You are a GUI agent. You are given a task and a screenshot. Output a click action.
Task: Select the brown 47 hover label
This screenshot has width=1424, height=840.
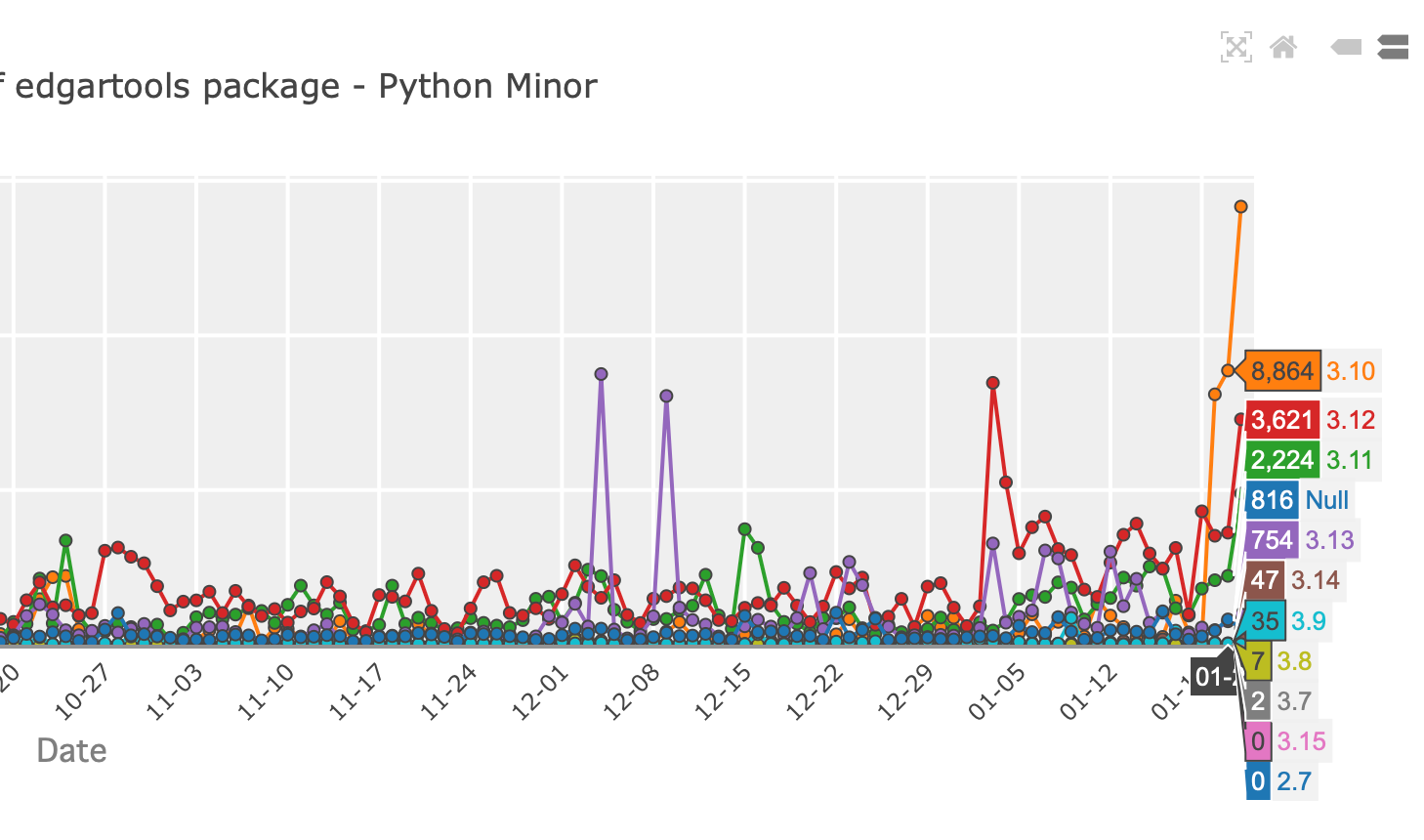tap(1265, 580)
